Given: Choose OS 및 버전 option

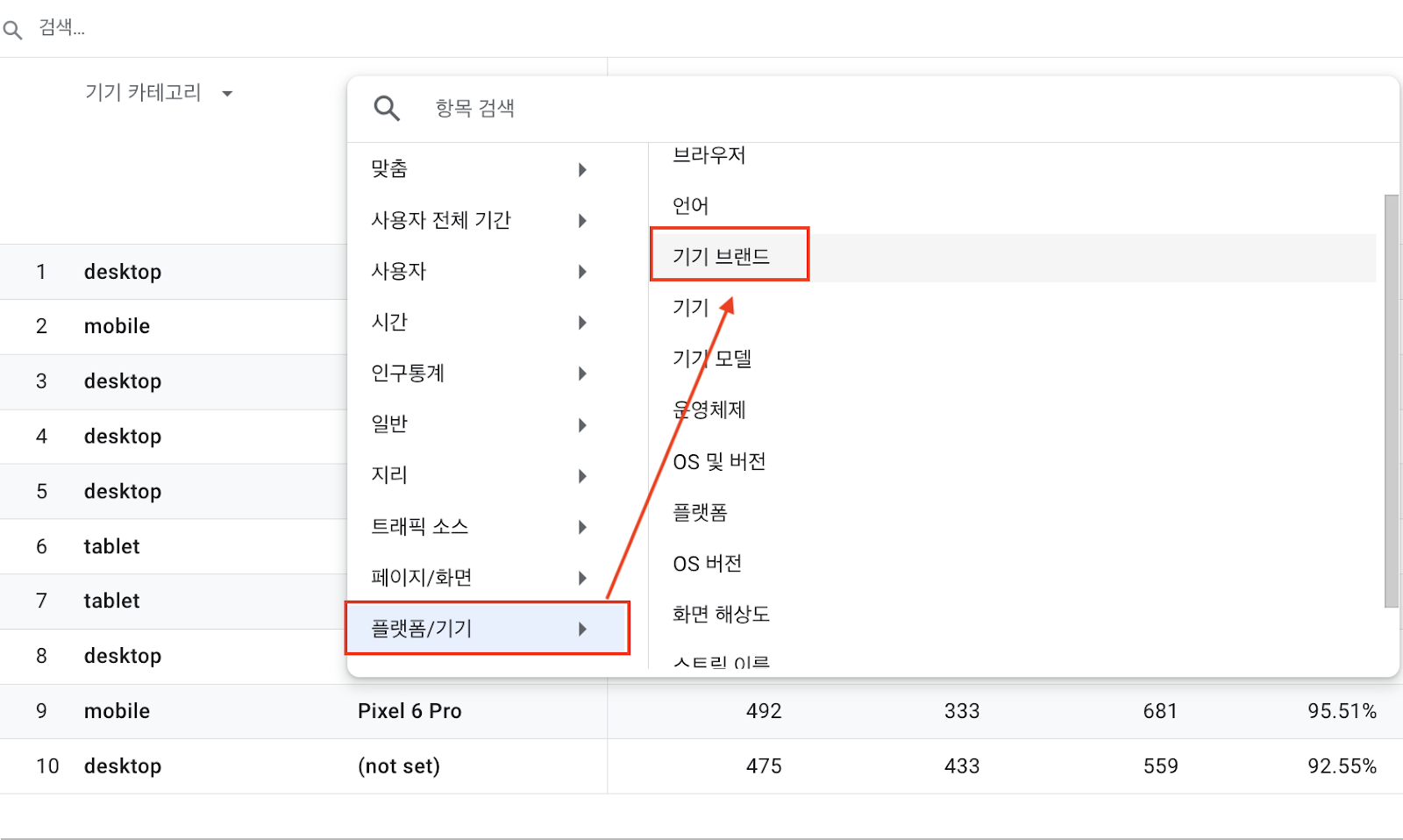Looking at the screenshot, I should [719, 461].
